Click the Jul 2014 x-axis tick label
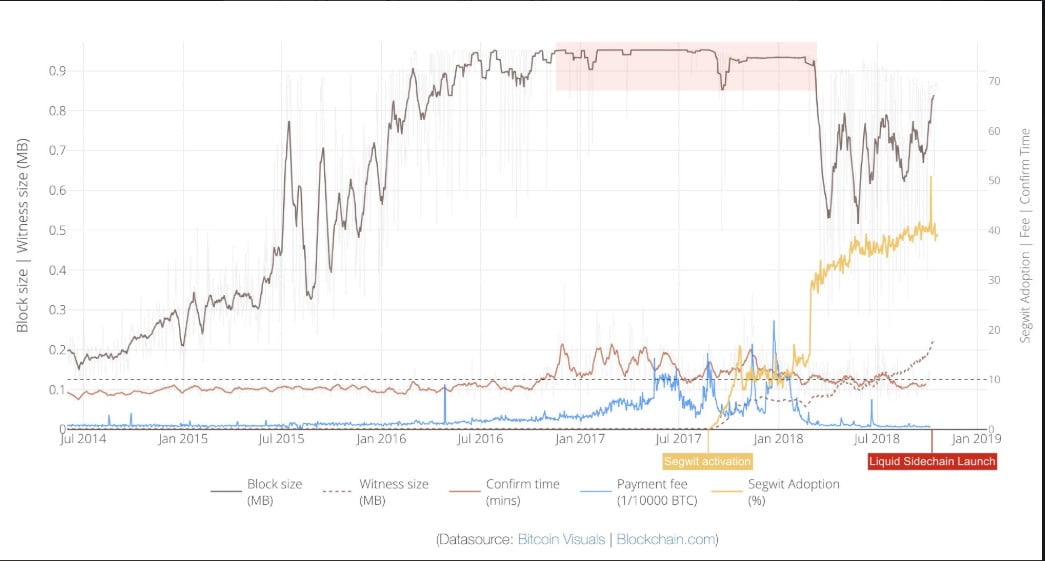The width and height of the screenshot is (1045, 561). [x=80, y=438]
